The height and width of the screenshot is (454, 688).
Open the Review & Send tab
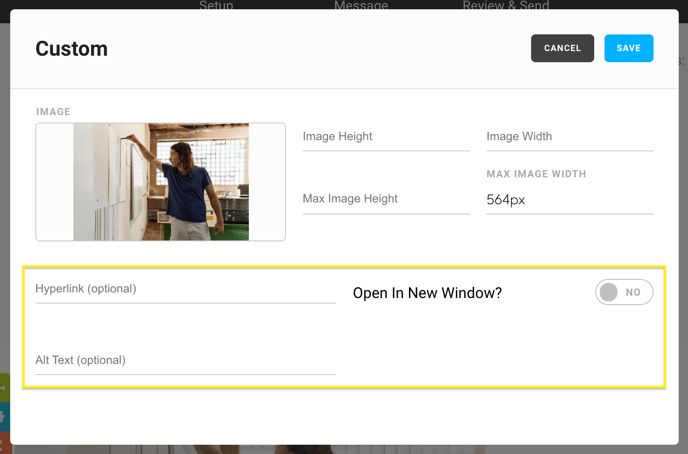506,5
